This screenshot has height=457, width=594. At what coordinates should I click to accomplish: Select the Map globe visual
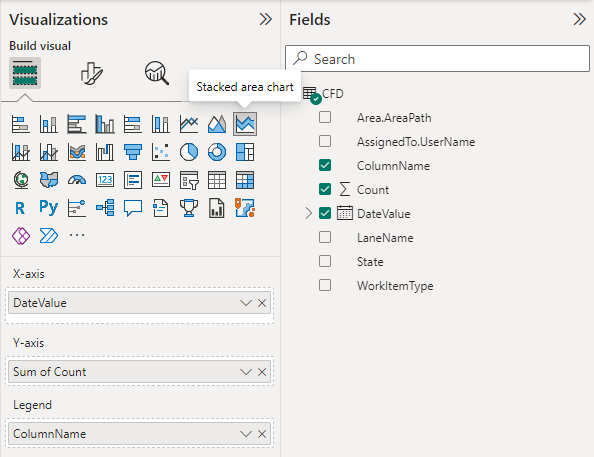[x=20, y=180]
